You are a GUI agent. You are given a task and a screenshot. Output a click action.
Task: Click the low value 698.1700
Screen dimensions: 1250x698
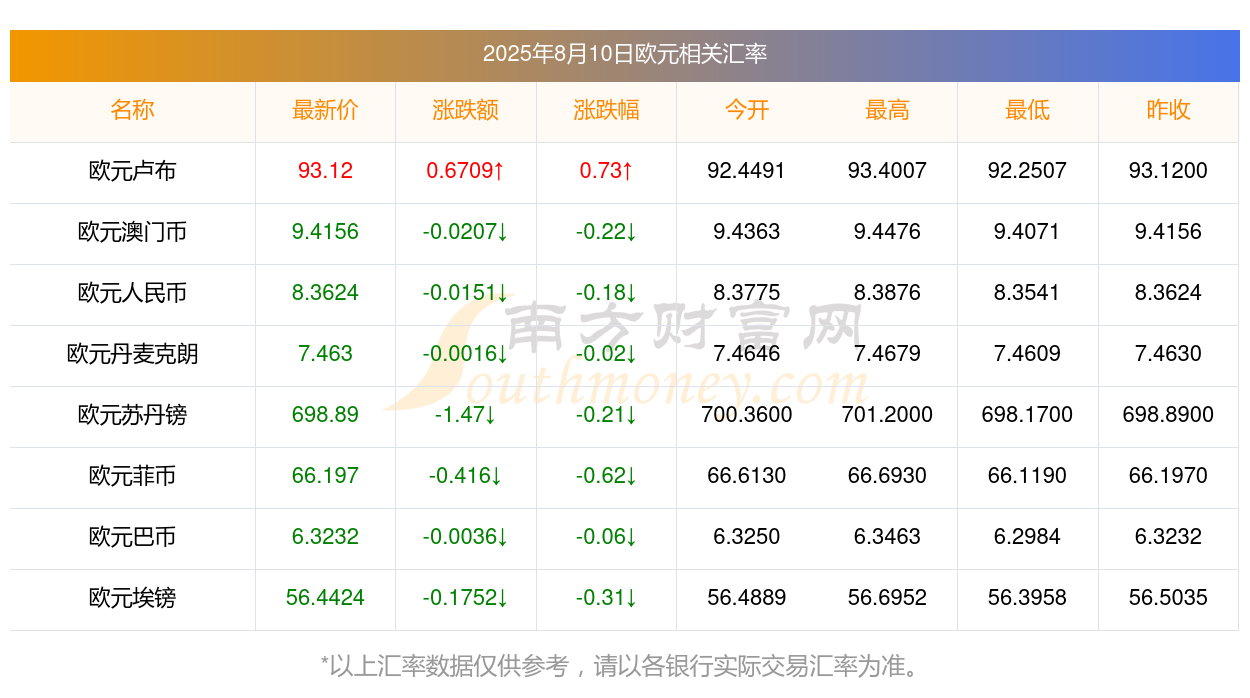click(1028, 415)
